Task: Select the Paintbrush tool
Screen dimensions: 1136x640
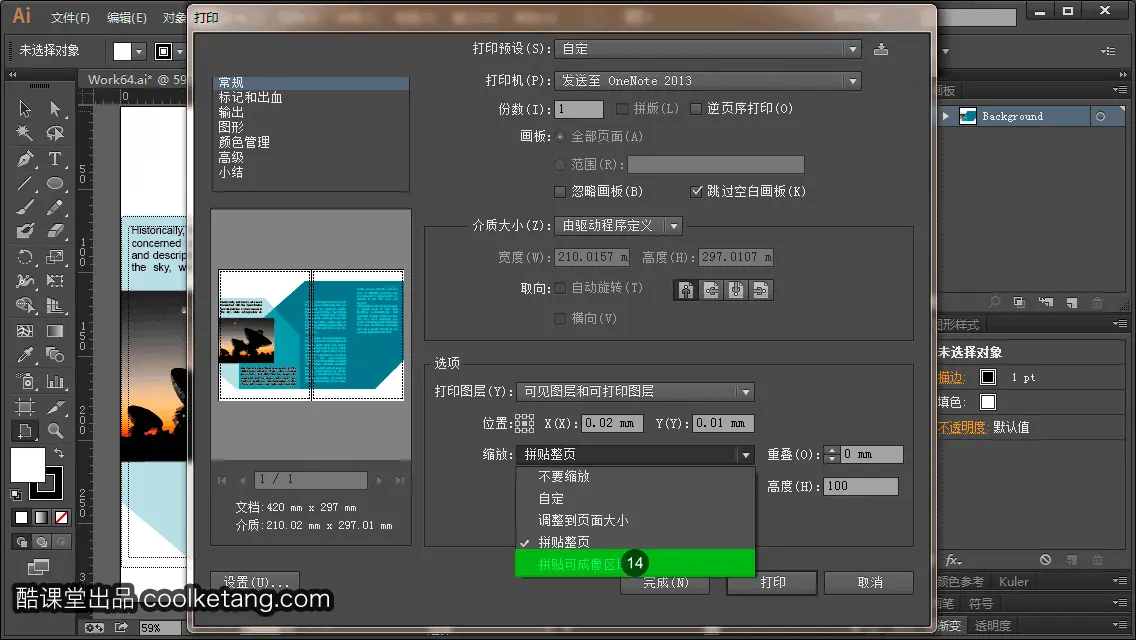Action: 25,207
